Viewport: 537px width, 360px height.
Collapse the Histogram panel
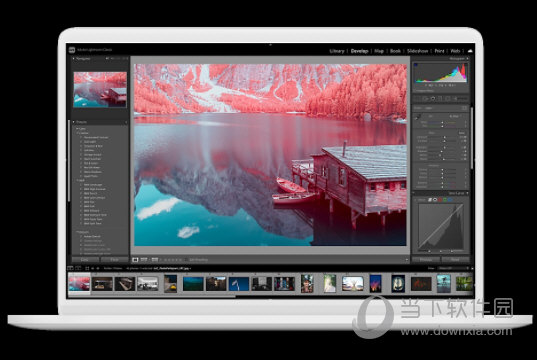(467, 59)
